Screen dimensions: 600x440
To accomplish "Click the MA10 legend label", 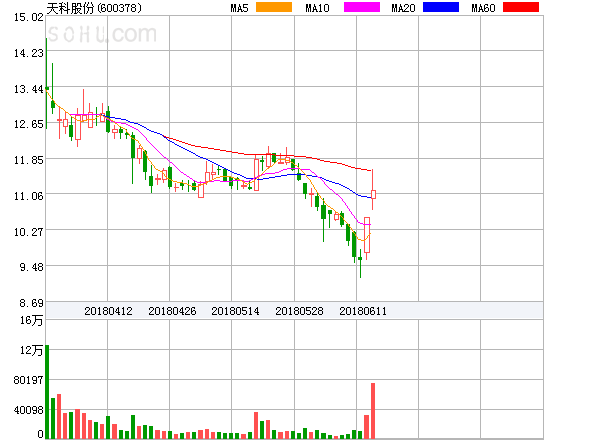I will pos(317,8).
